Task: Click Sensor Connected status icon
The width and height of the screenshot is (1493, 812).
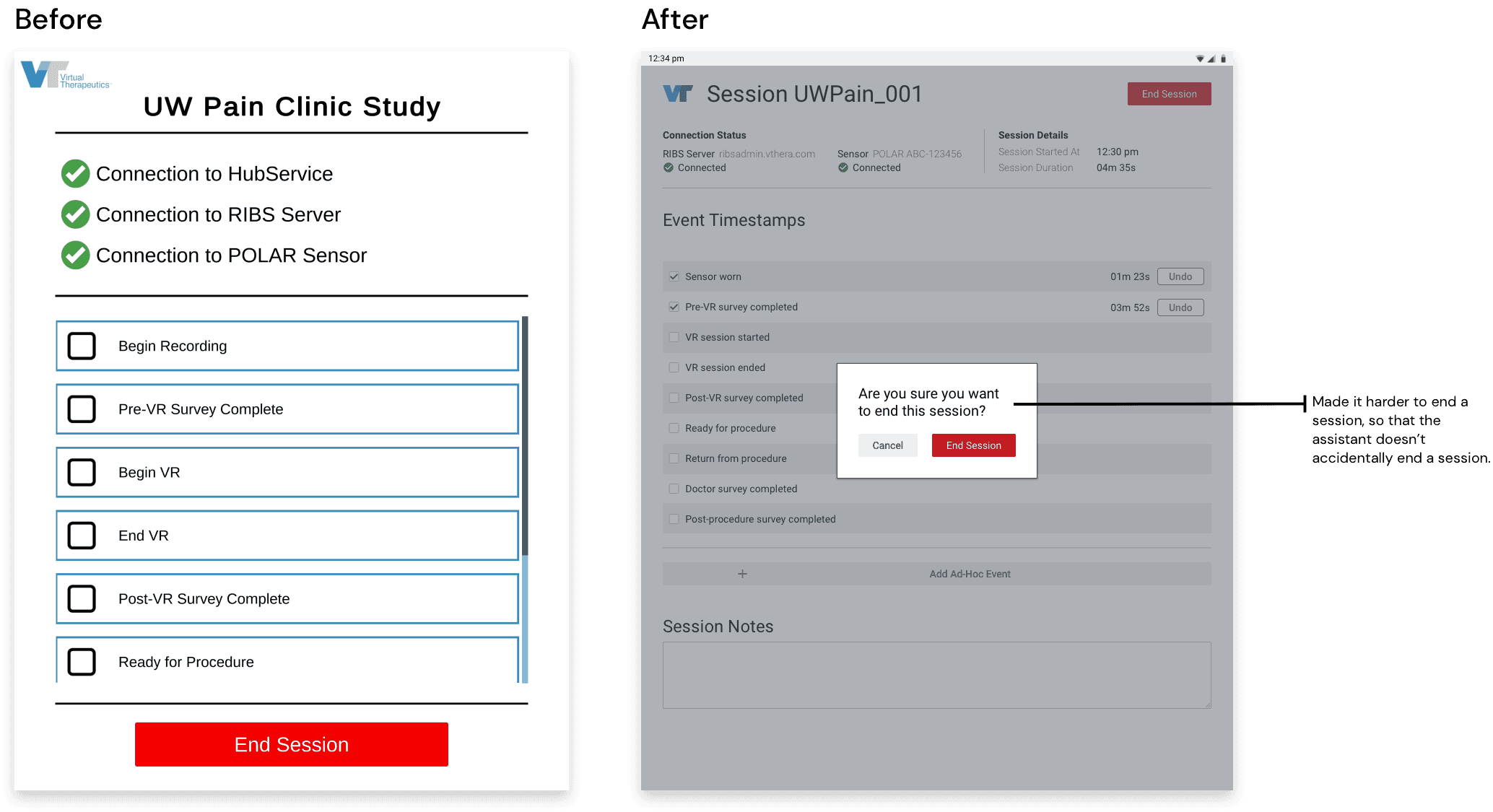Action: (x=843, y=167)
